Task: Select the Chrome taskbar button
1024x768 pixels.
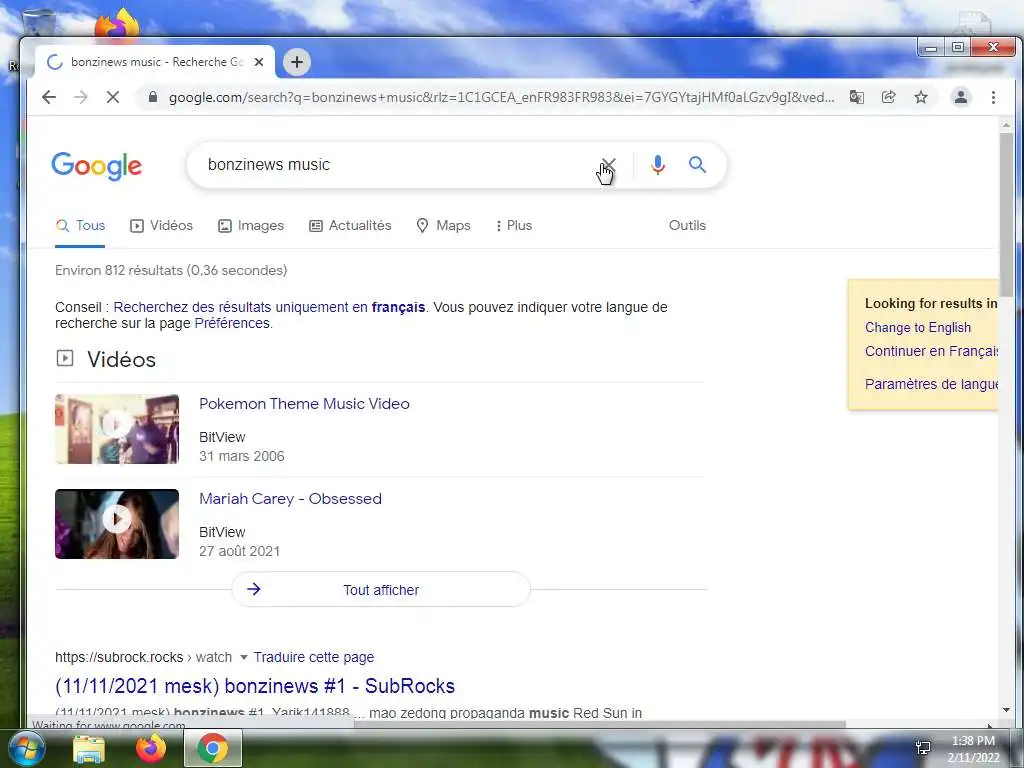Action: point(213,748)
